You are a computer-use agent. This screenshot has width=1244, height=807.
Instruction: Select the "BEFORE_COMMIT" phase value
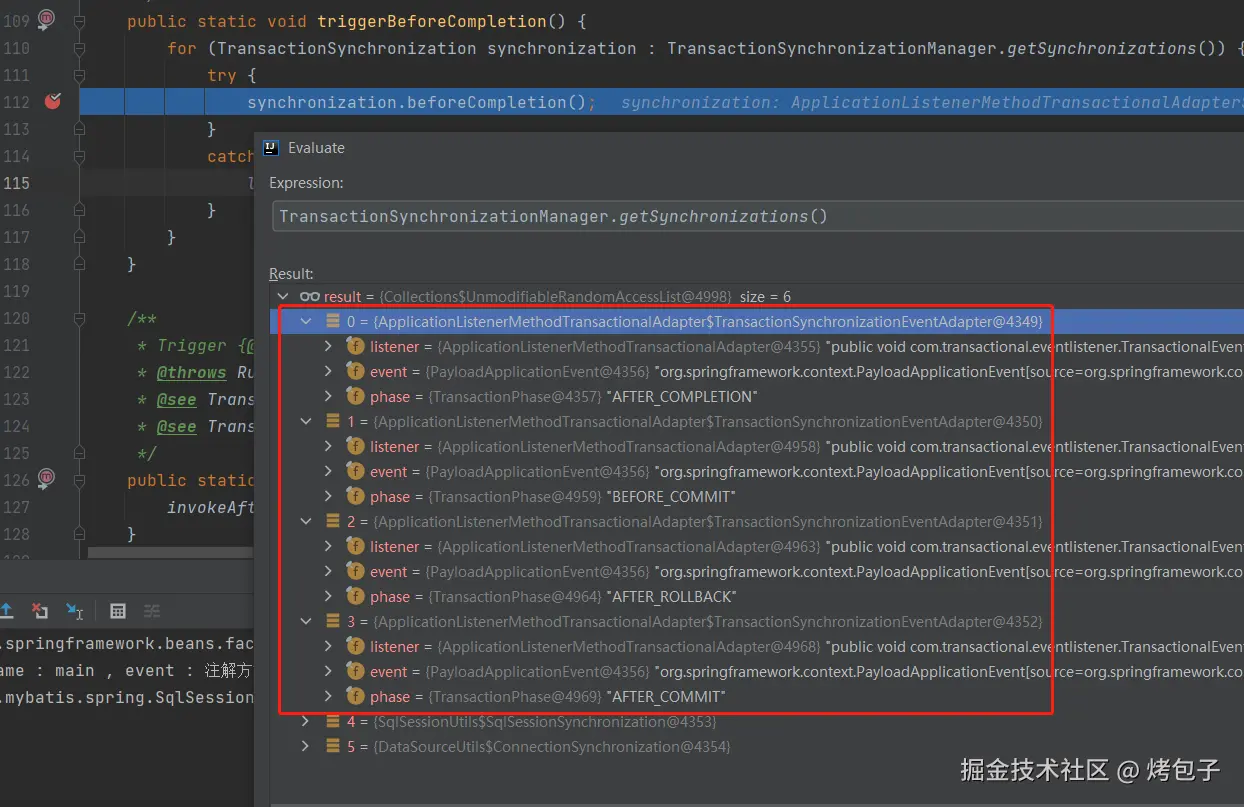coord(671,497)
